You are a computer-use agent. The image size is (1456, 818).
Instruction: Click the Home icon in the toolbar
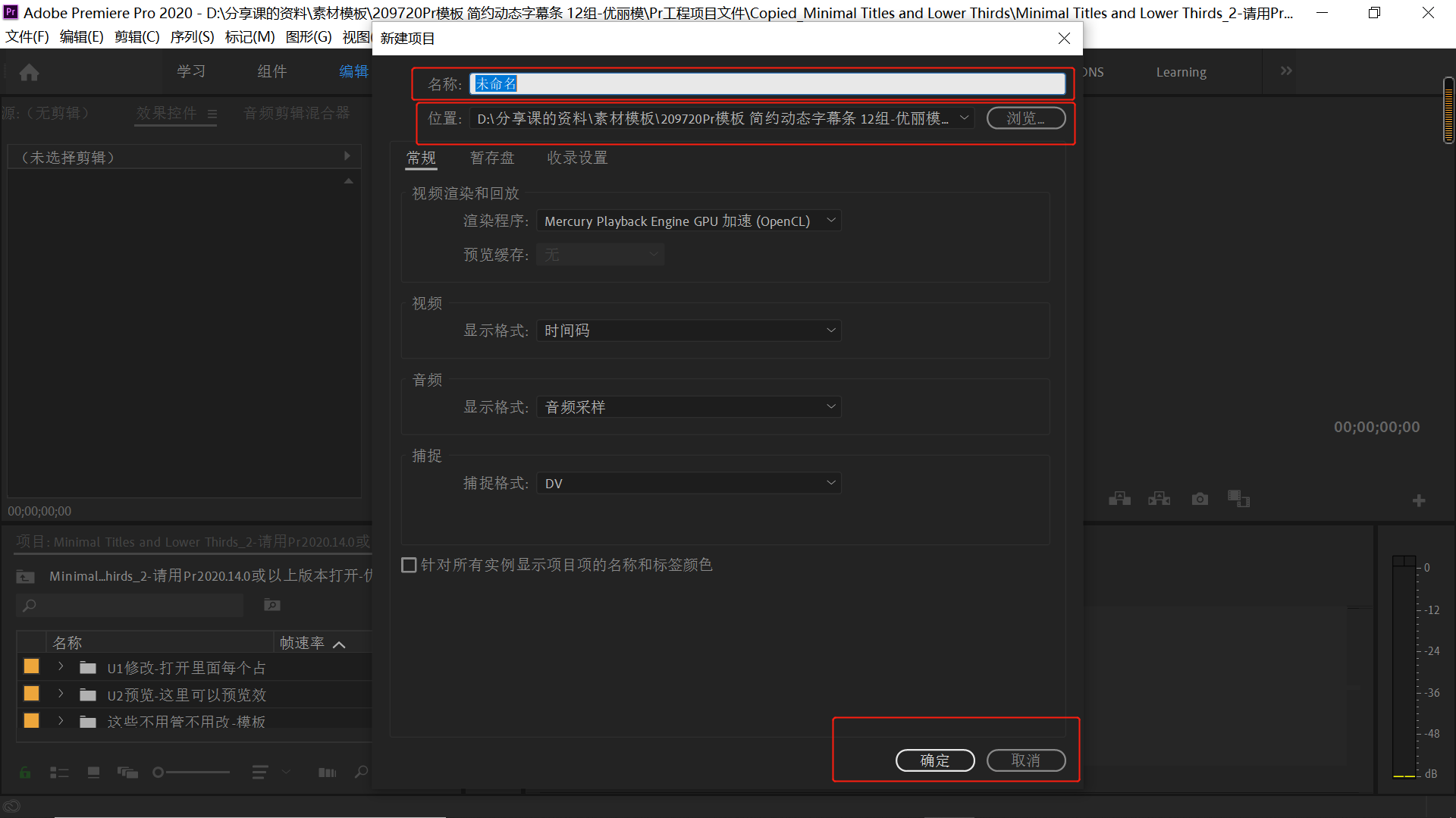click(x=29, y=72)
